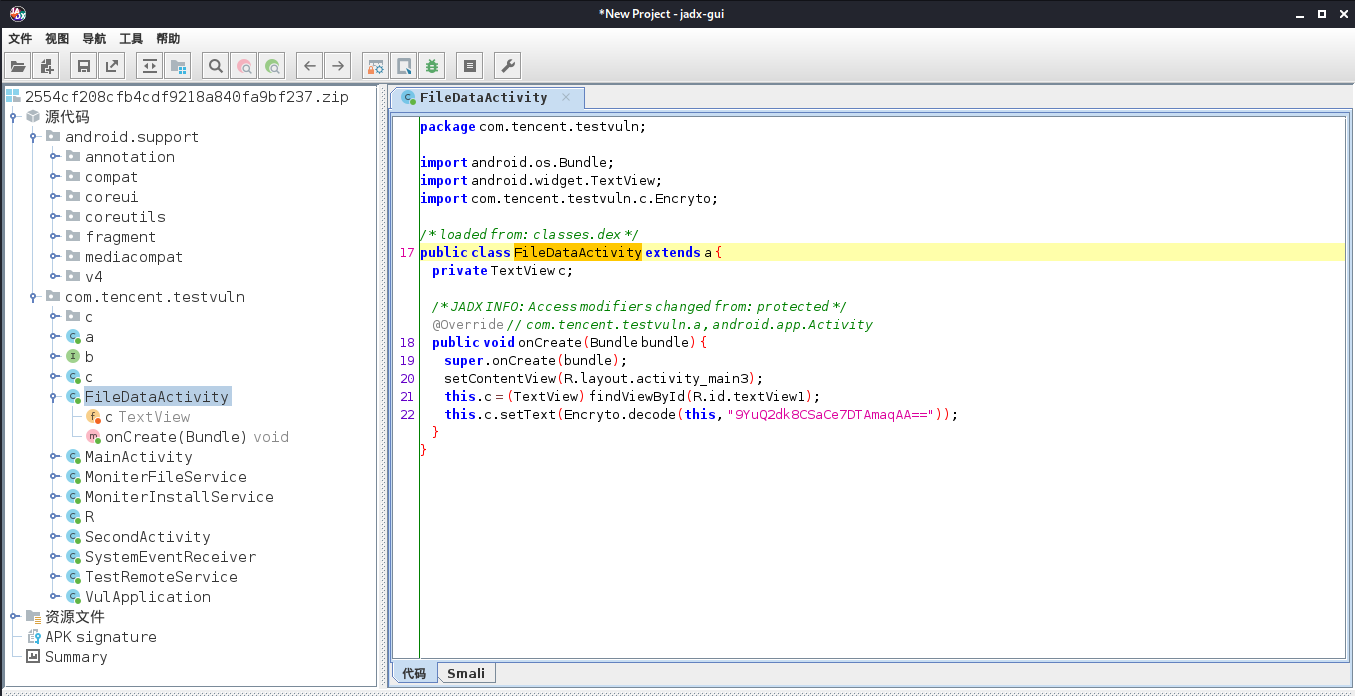Click line number 22 in gutter
This screenshot has height=696, width=1355.
406,415
